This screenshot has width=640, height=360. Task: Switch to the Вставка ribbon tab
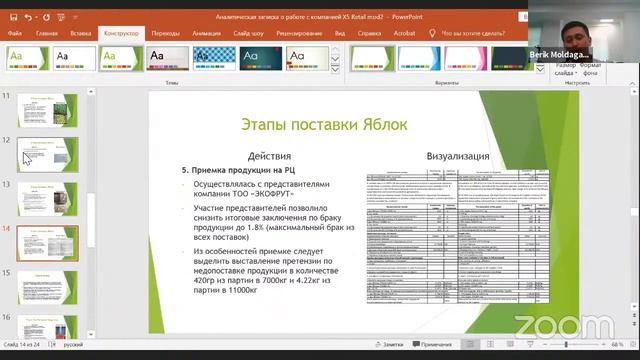[x=81, y=33]
